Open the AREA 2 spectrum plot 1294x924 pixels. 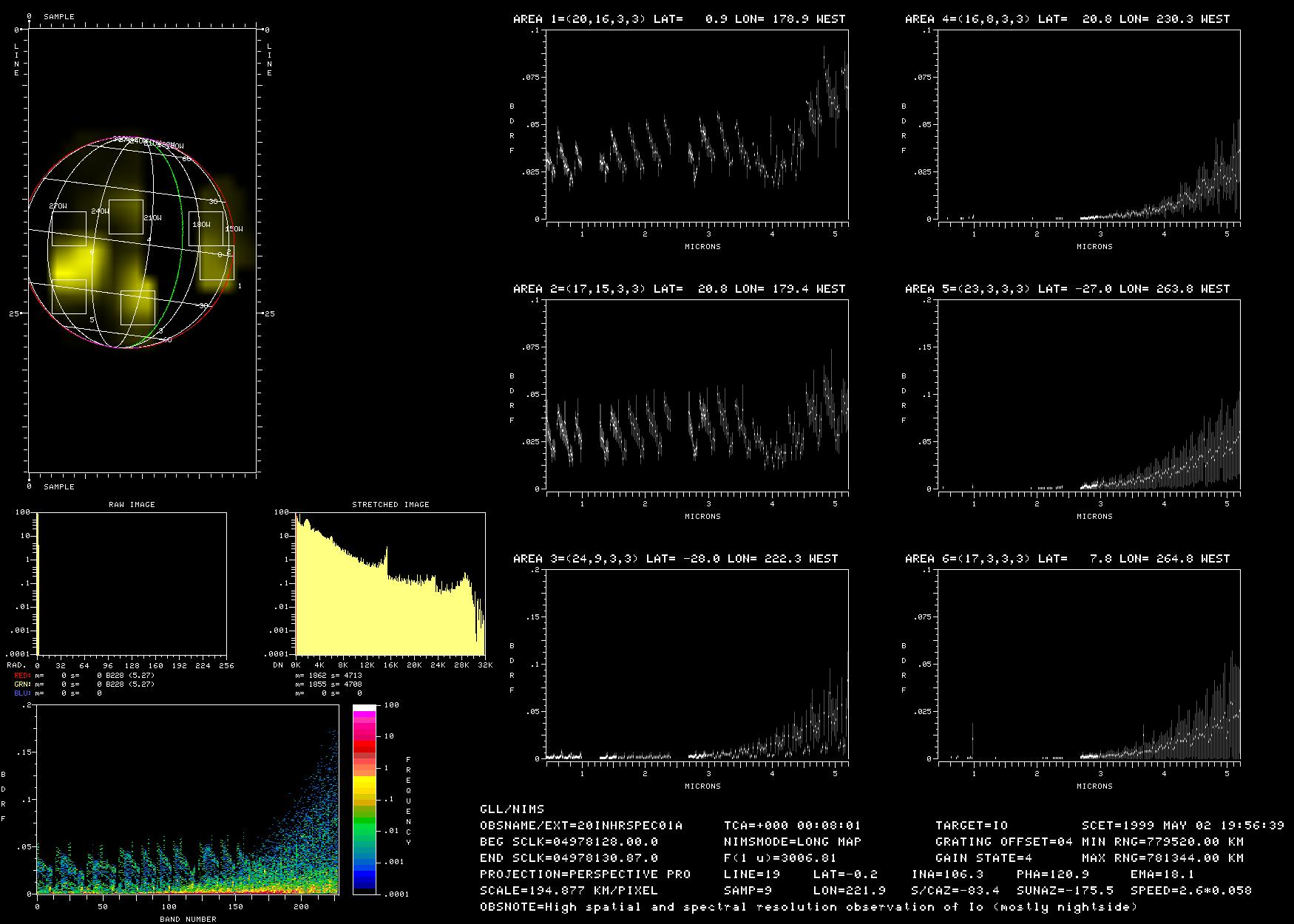click(697, 395)
